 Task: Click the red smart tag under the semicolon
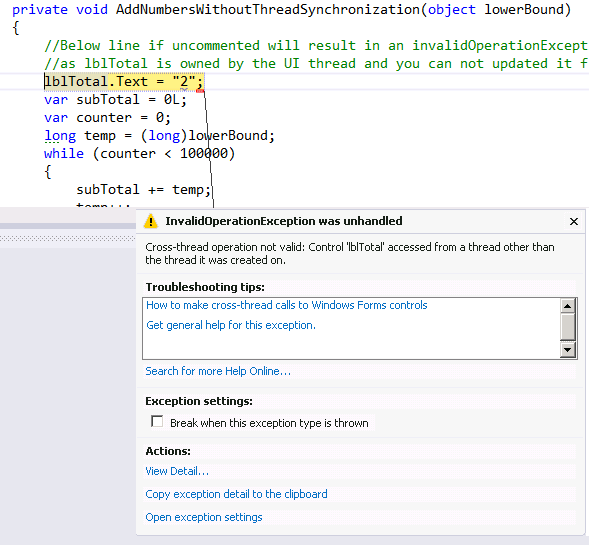[x=200, y=91]
